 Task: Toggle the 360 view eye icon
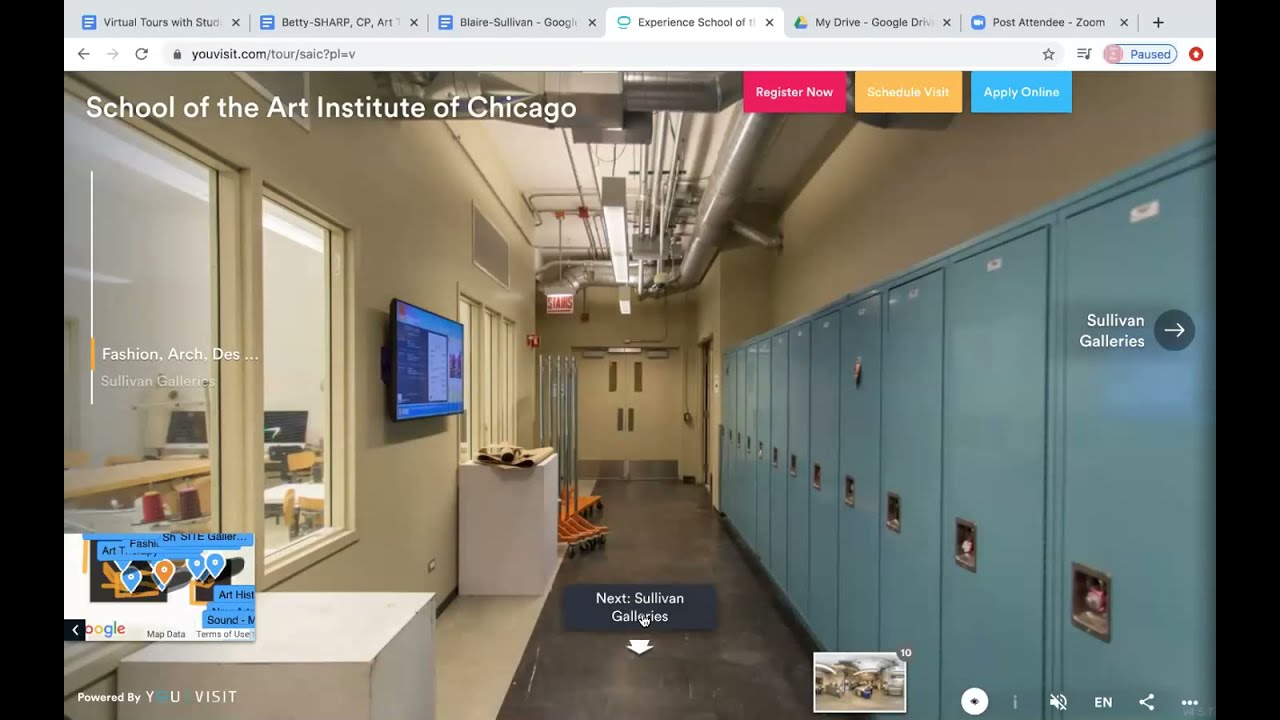[x=974, y=702]
